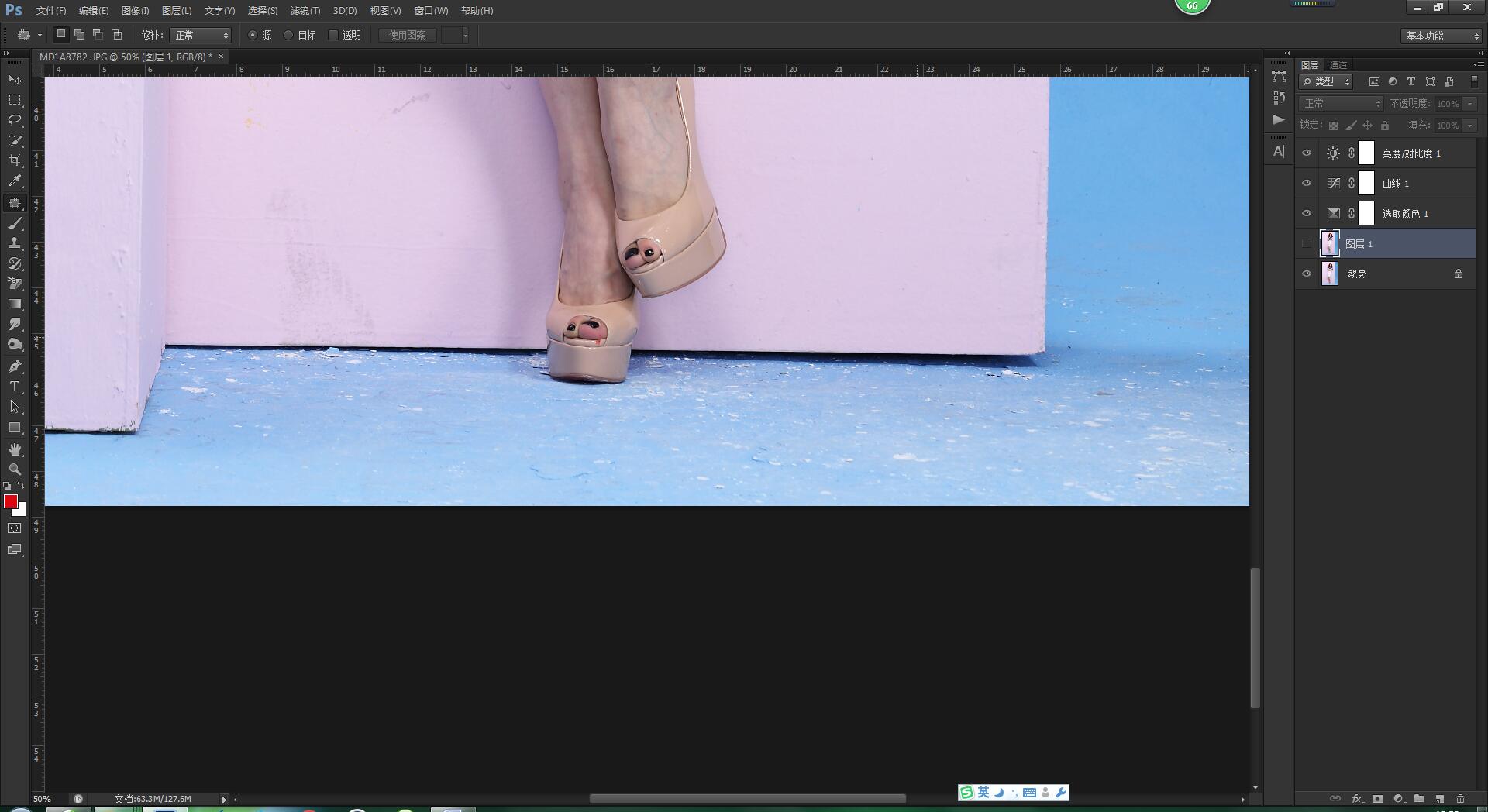1488x812 pixels.
Task: Select the Brush tool
Action: (15, 223)
